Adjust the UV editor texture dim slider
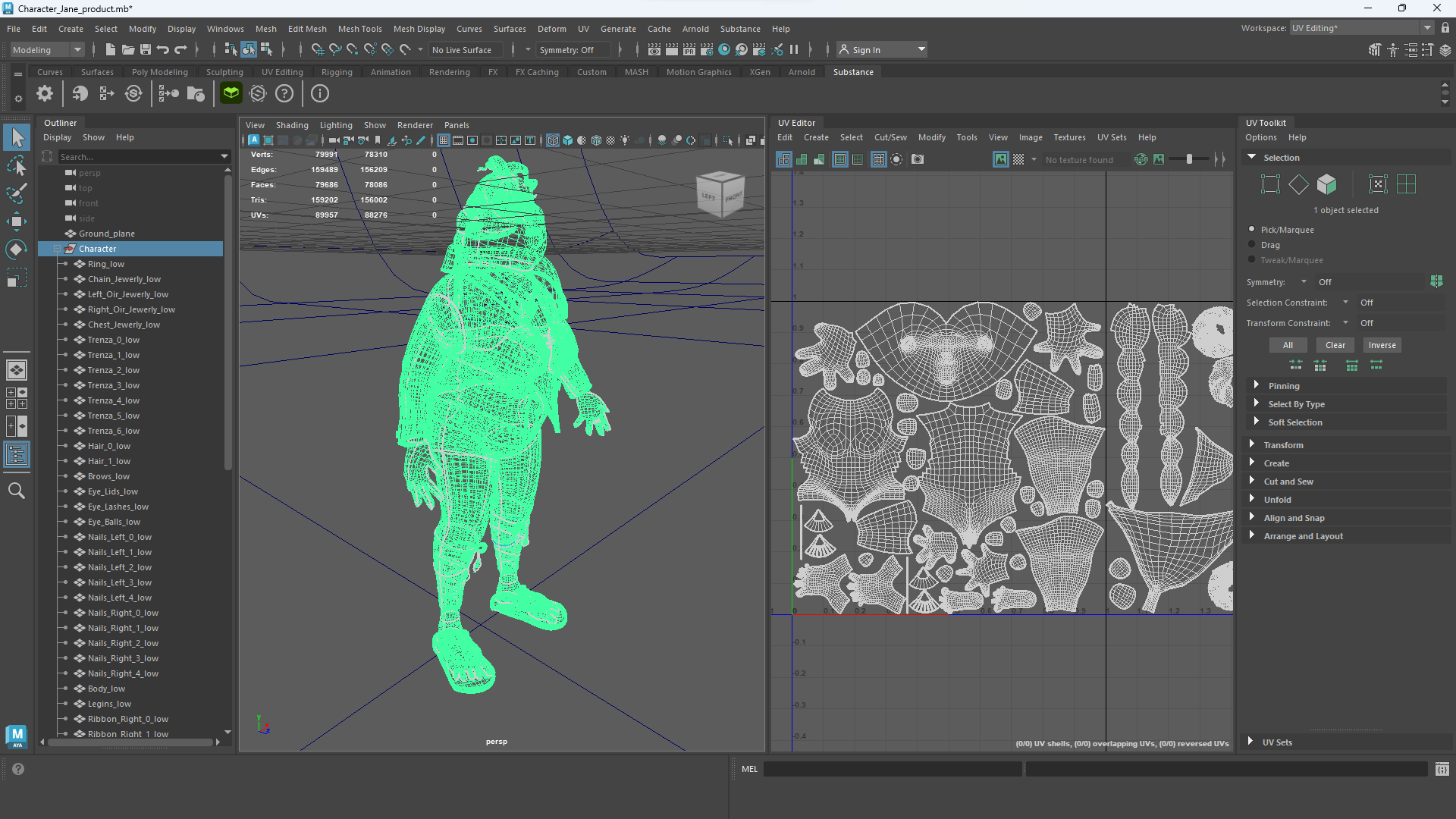The width and height of the screenshot is (1456, 819). tap(1189, 159)
